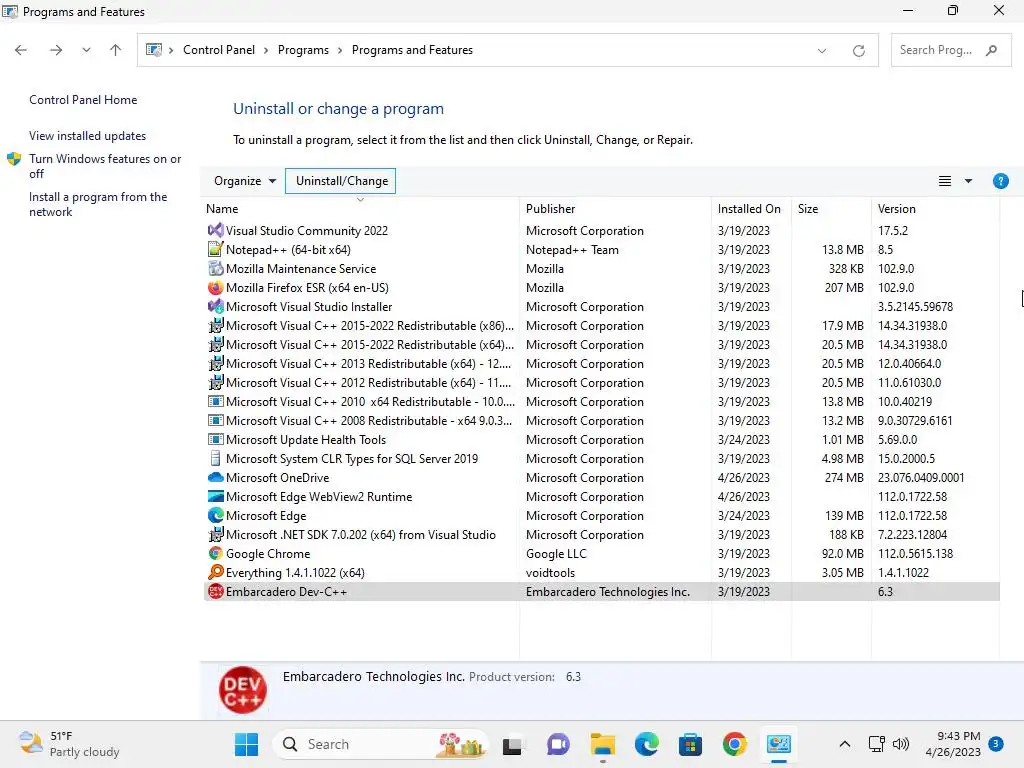Image resolution: width=1024 pixels, height=768 pixels.
Task: Open the Help question mark icon
Action: pos(1000,181)
